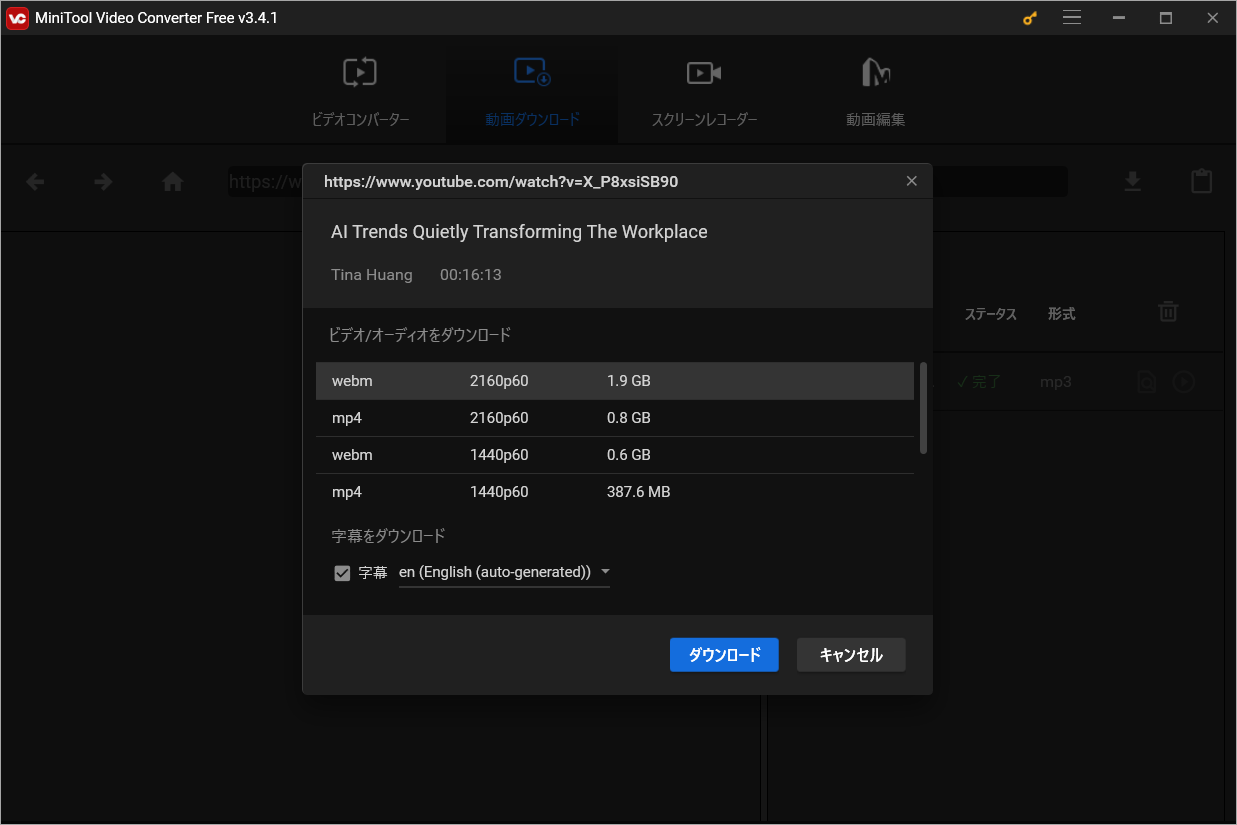
Task: Select webm 1440p60 0.6 GB row
Action: tap(615, 455)
